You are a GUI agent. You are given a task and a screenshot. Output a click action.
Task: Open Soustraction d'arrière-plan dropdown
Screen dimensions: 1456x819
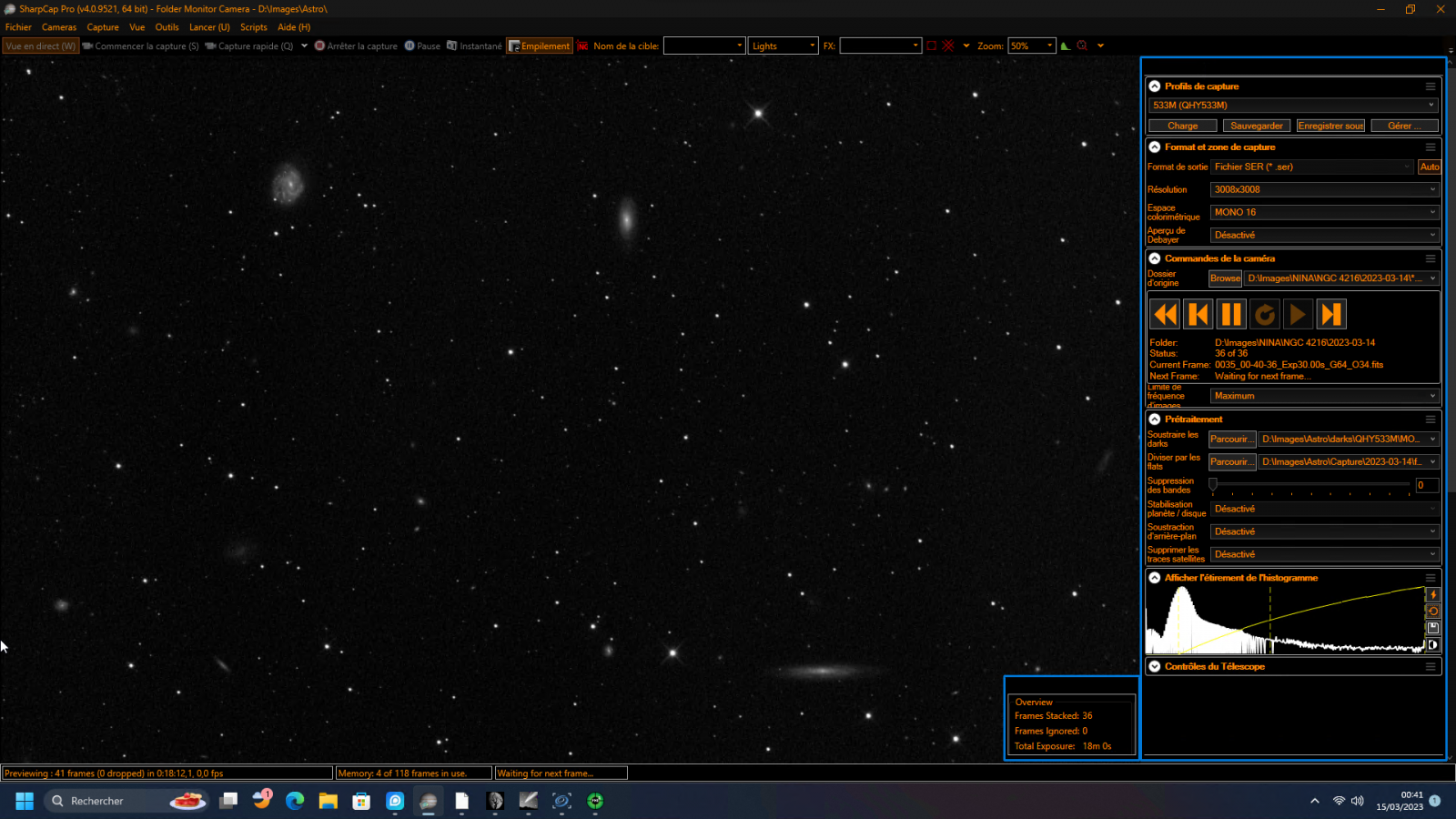[1325, 531]
